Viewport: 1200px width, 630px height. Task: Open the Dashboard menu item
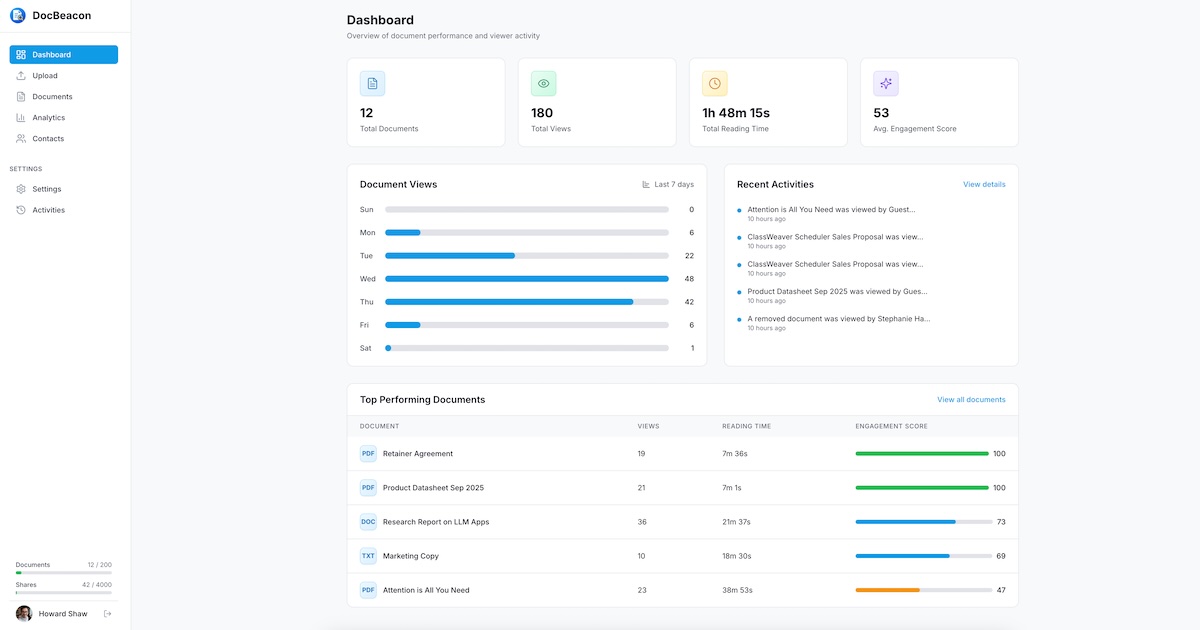(64, 55)
